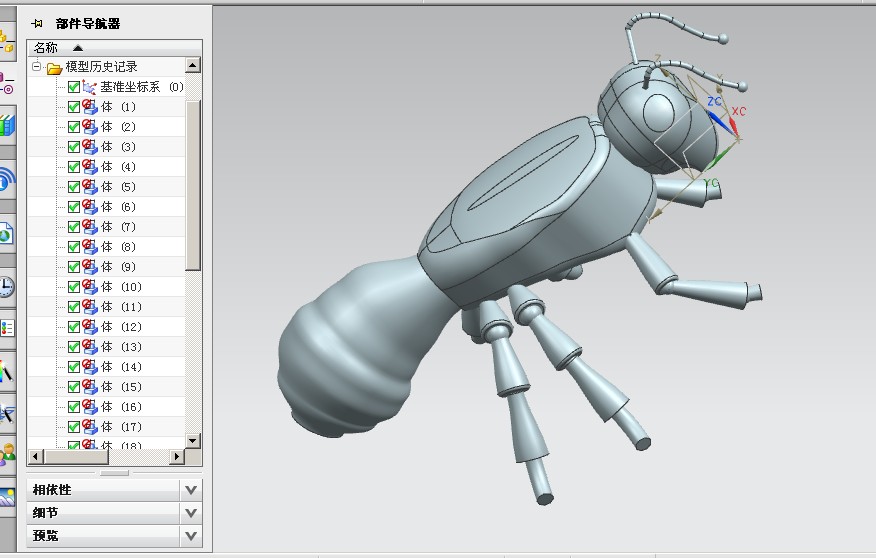This screenshot has width=876, height=558.
Task: Uncheck the 体 (2) checkbox
Action: coord(74,127)
